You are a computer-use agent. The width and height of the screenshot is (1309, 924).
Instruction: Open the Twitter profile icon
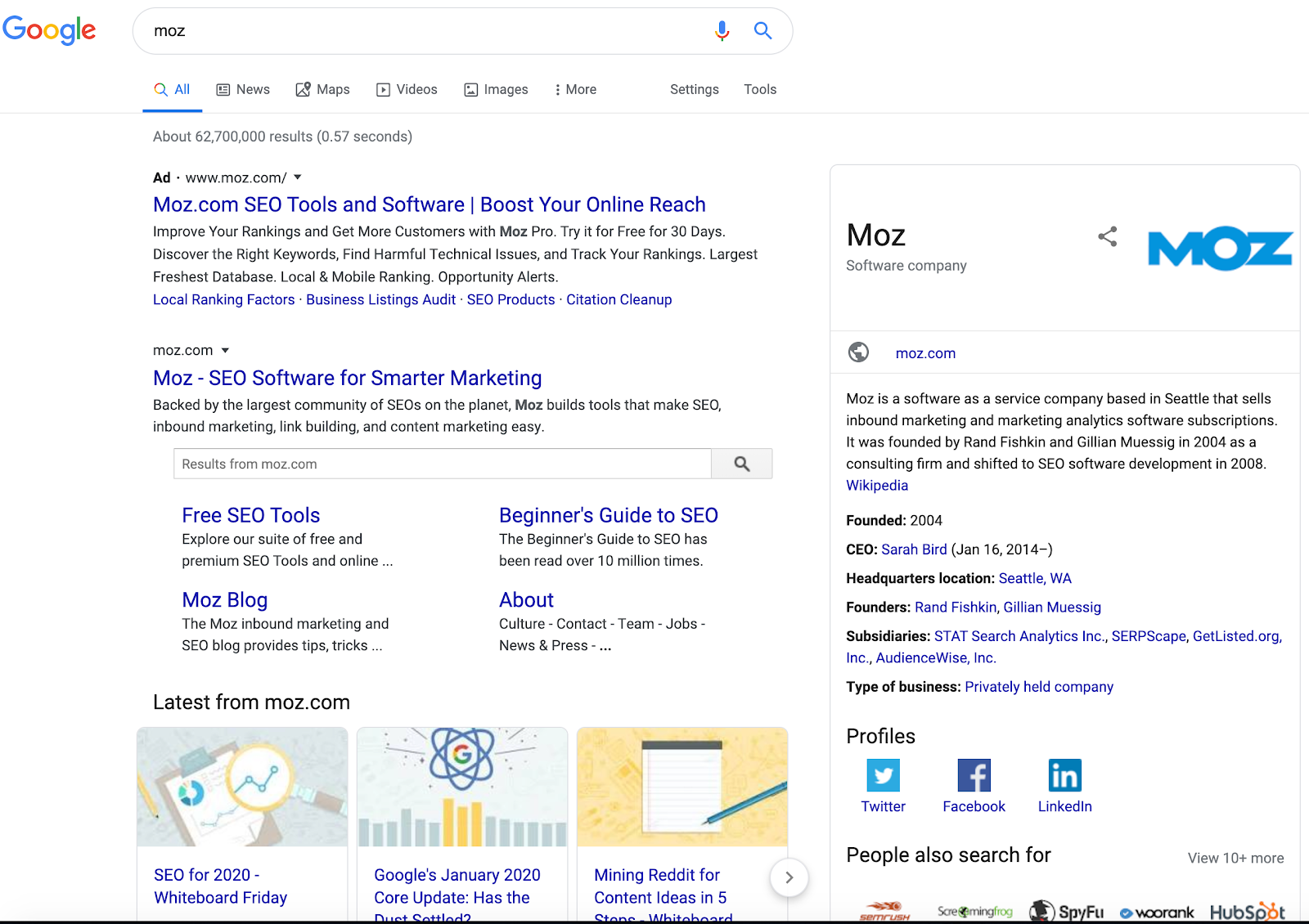coord(883,775)
